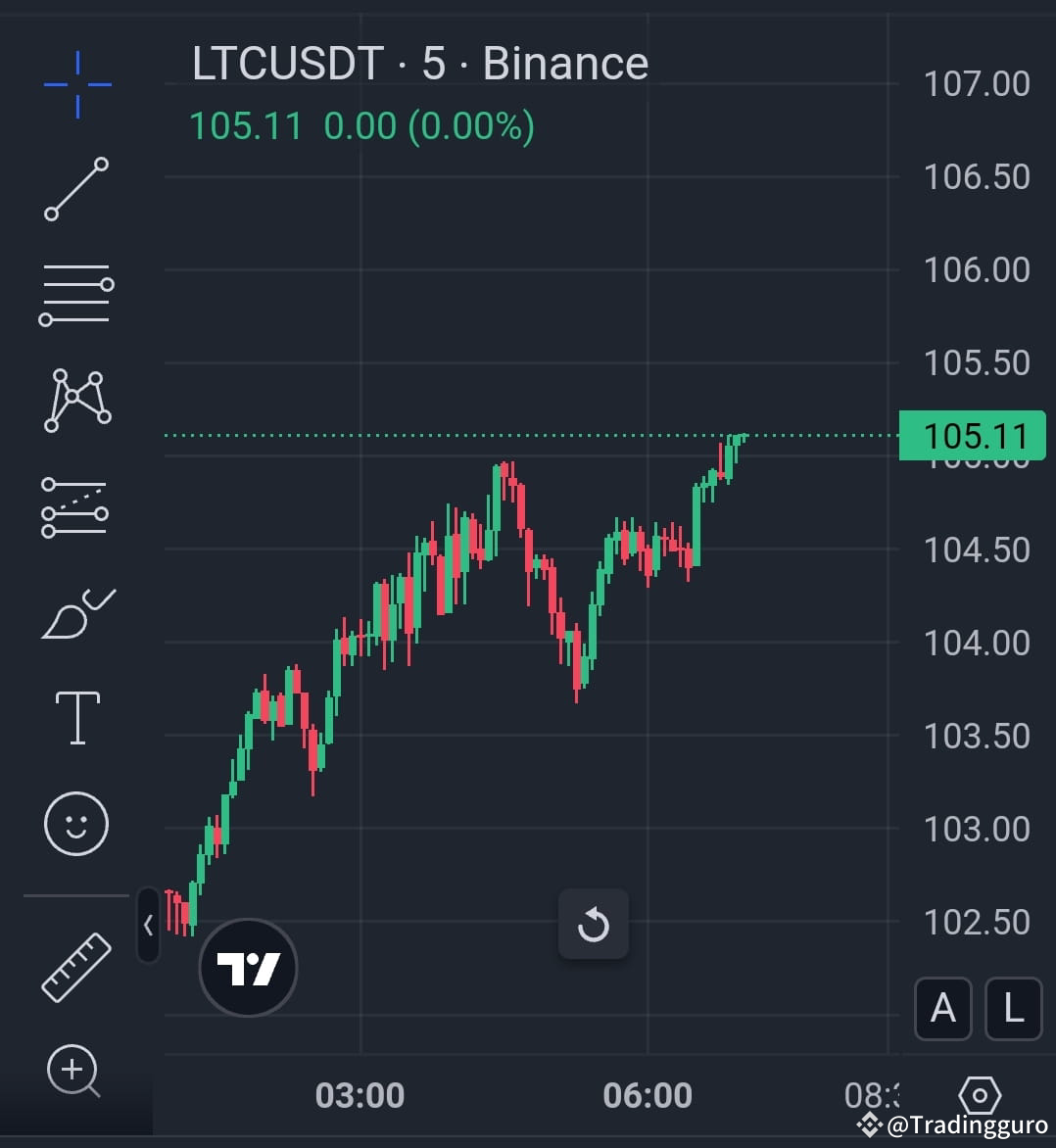Toggle the crosshair cursor mode
1056x1148 pixels.
click(76, 83)
